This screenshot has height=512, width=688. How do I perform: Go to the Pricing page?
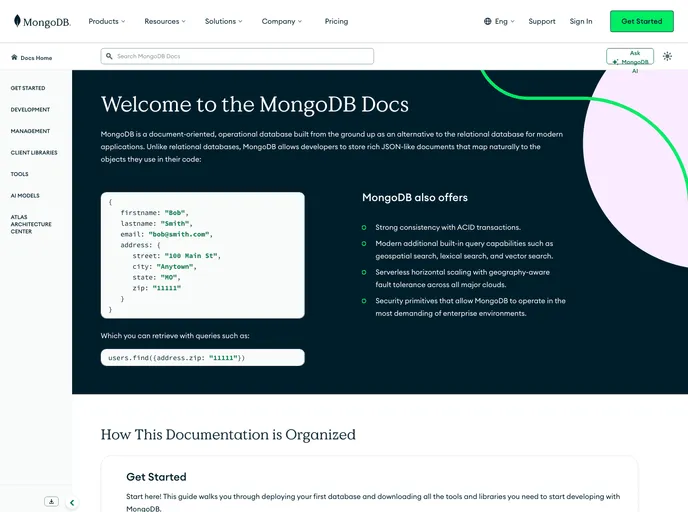tap(336, 21)
